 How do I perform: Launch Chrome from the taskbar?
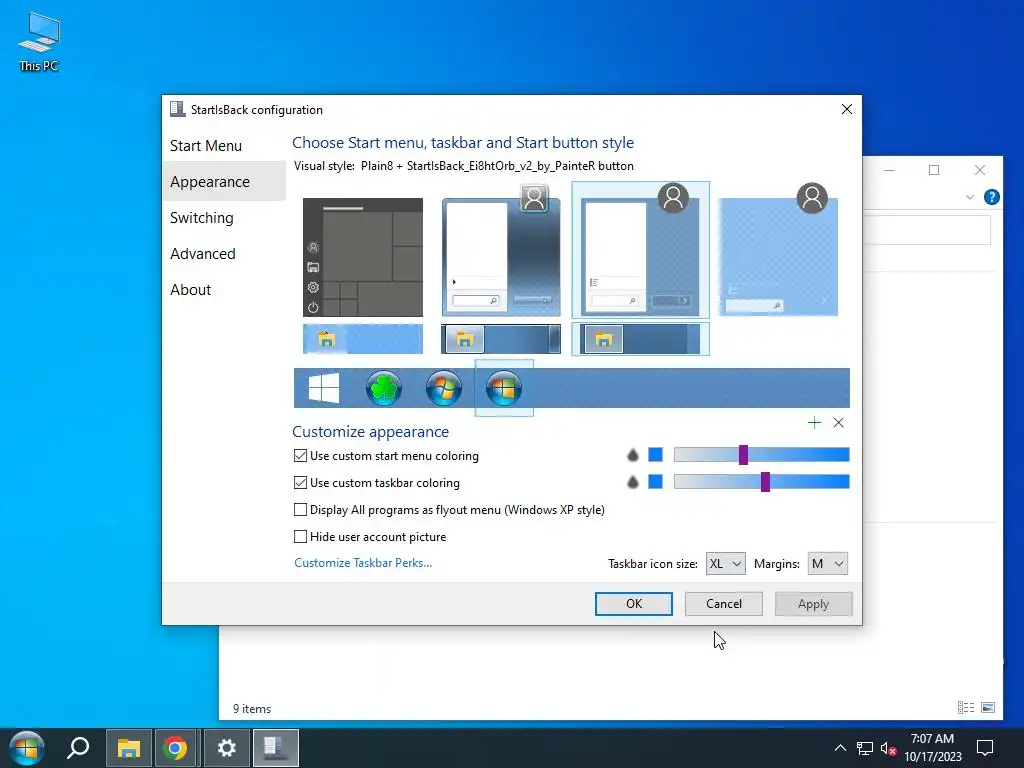click(175, 748)
